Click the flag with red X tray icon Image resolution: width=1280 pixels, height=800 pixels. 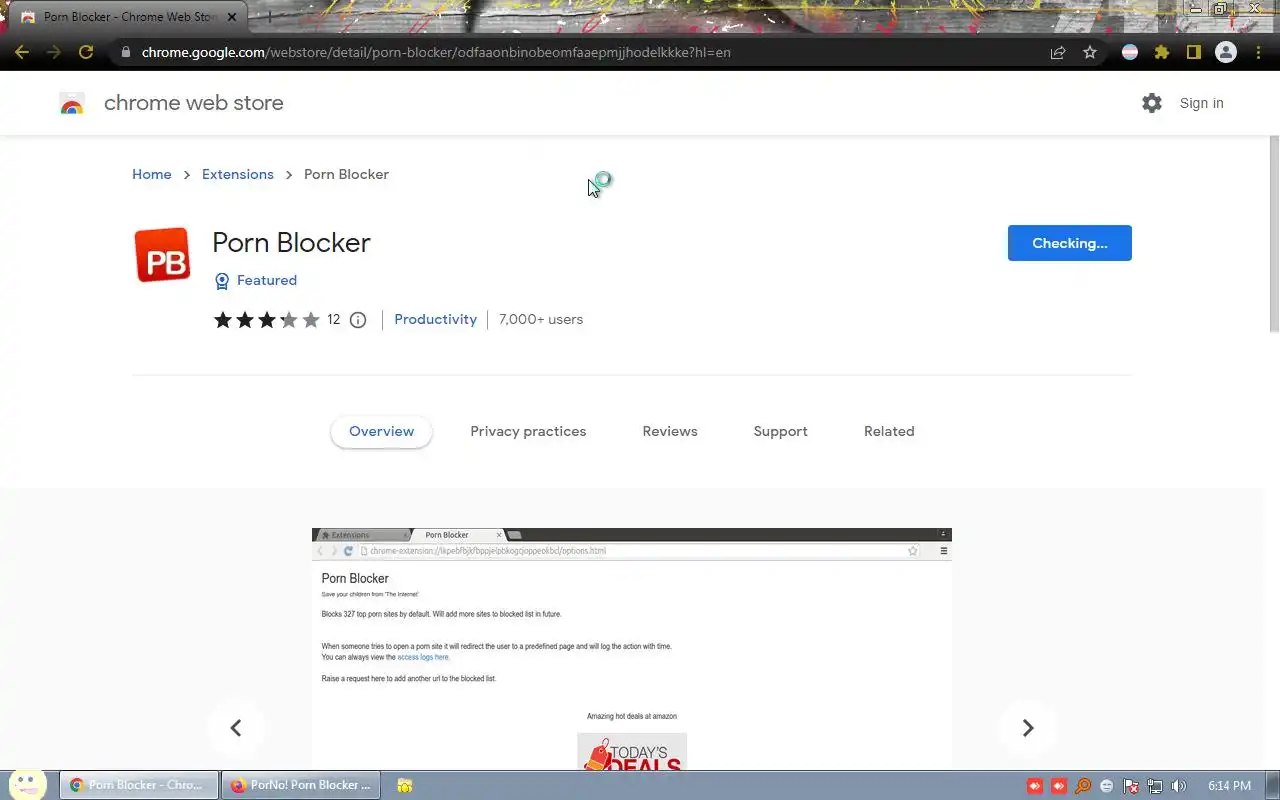[x=1131, y=786]
